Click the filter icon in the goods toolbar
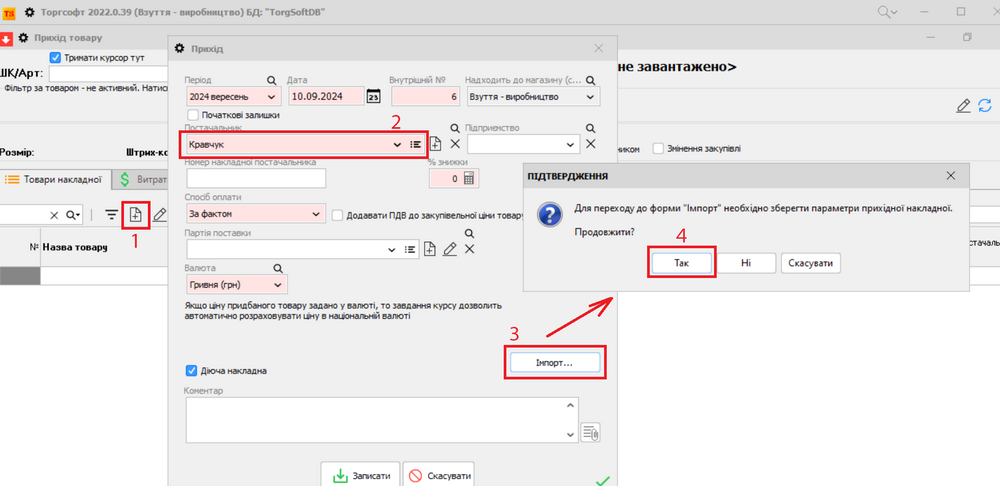This screenshot has width=1000, height=486. (x=112, y=214)
